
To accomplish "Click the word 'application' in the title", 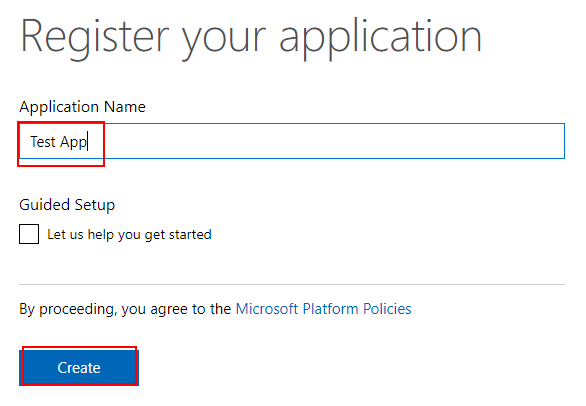I will pos(380,39).
